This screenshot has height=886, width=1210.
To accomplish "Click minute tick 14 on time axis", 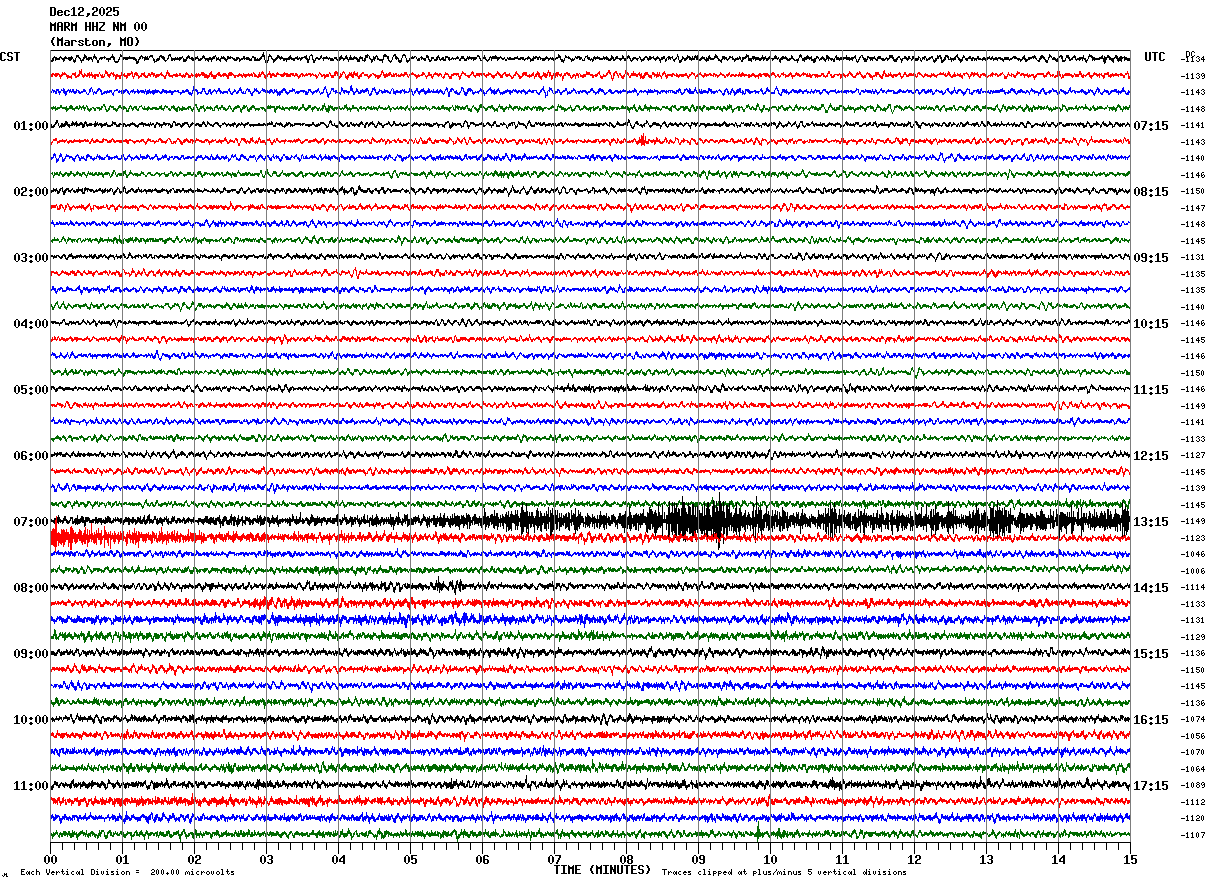I will pyautogui.click(x=1058, y=859).
